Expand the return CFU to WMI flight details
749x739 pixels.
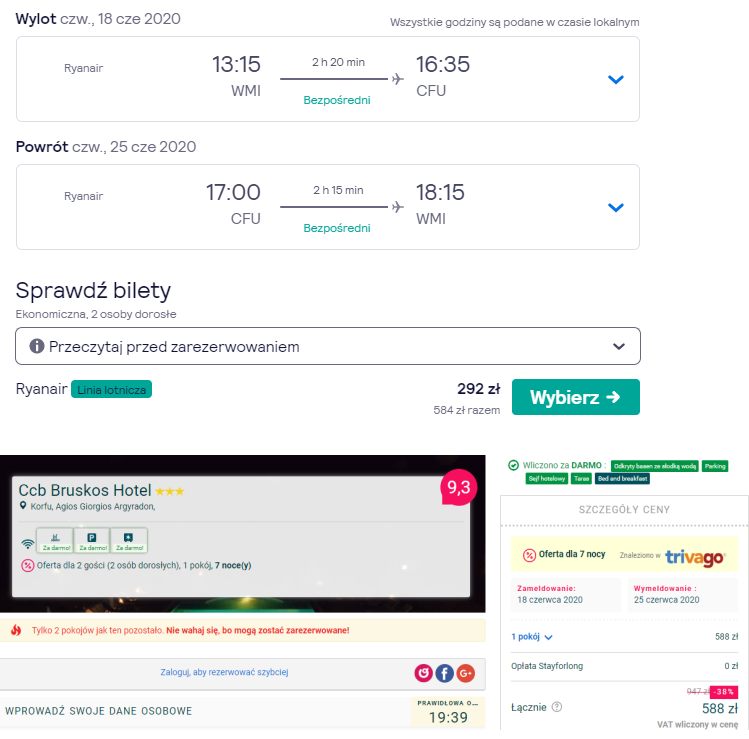point(616,207)
